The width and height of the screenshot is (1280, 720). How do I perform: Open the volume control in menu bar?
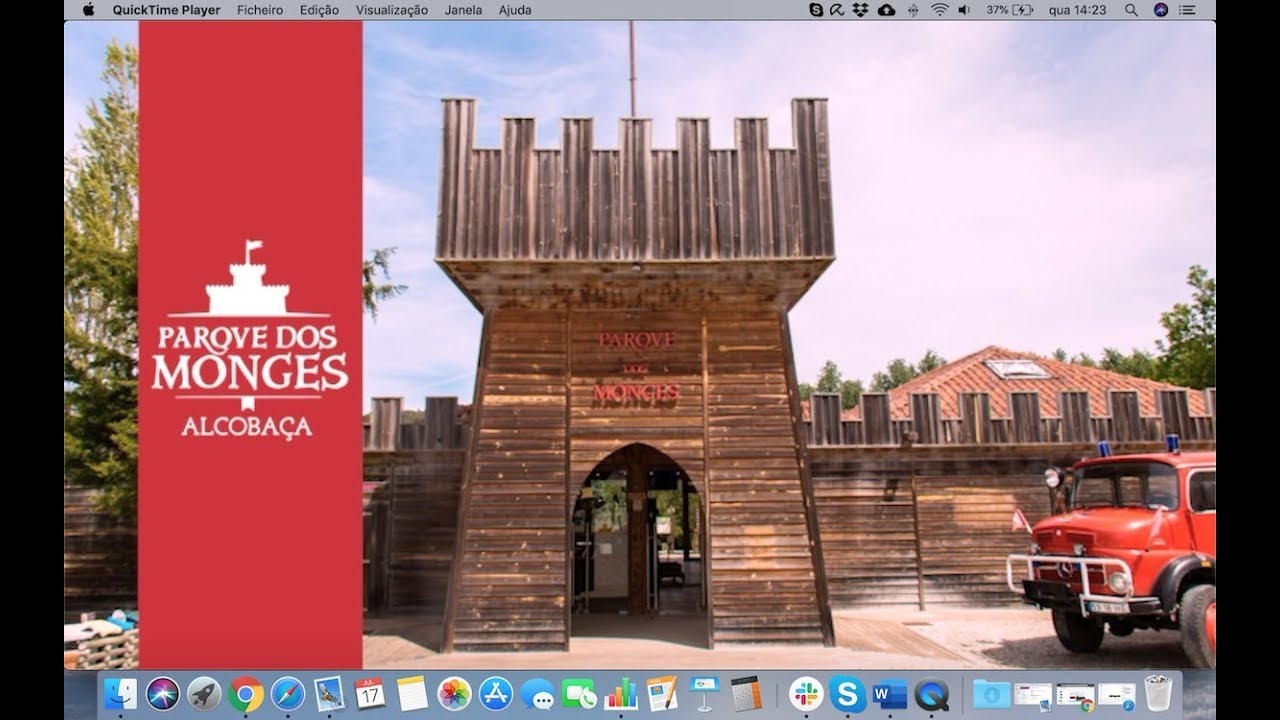[965, 10]
